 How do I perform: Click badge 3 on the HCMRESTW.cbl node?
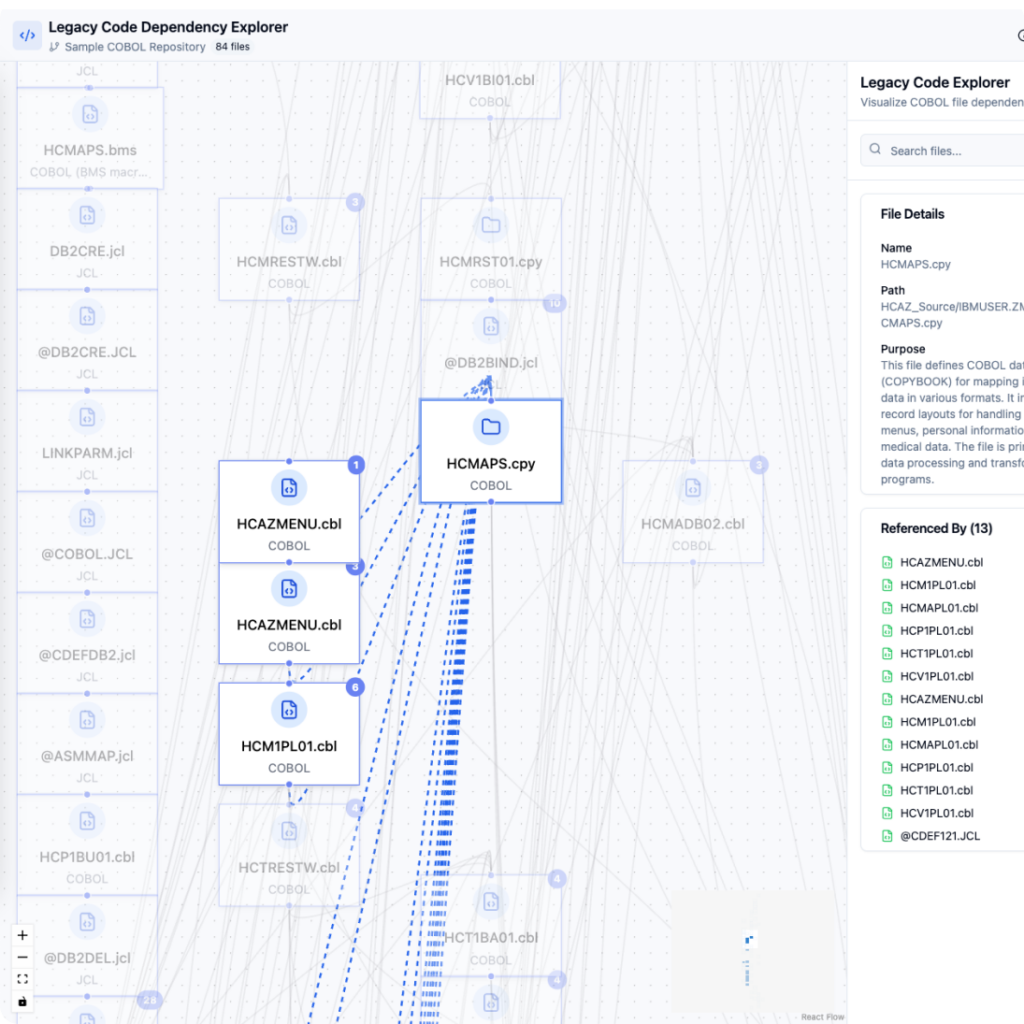coord(355,202)
